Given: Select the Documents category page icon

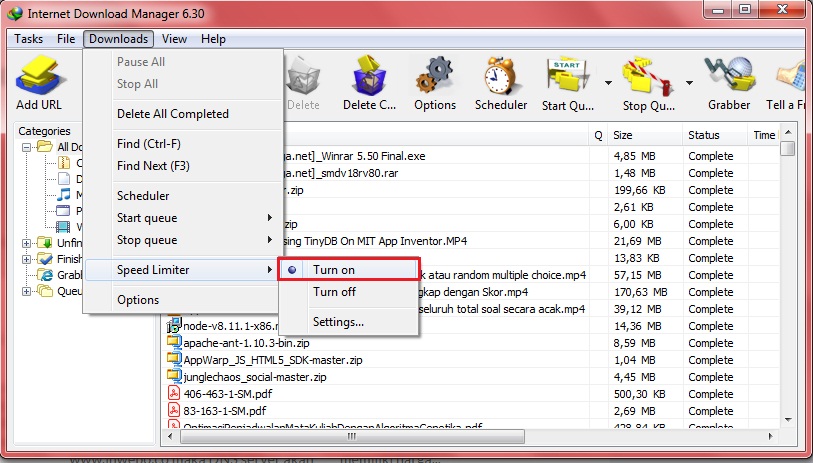Looking at the screenshot, I should (63, 179).
